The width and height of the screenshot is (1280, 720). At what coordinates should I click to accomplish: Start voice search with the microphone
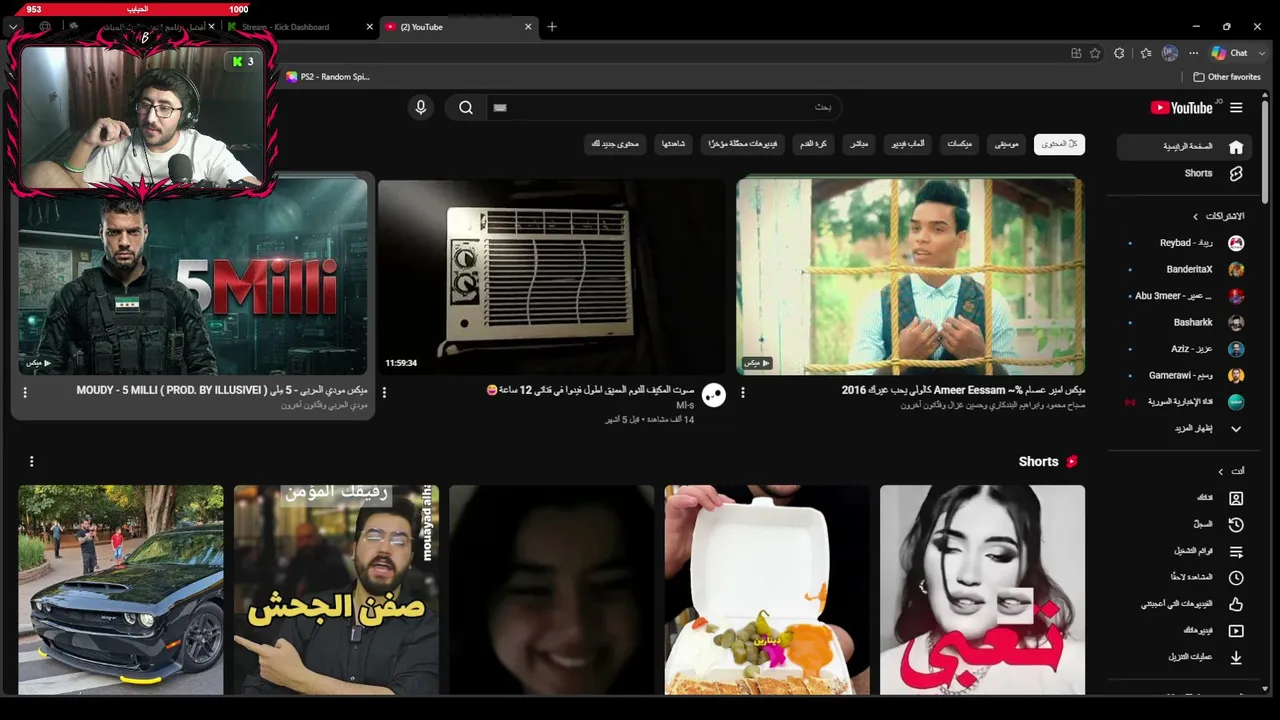tap(421, 107)
